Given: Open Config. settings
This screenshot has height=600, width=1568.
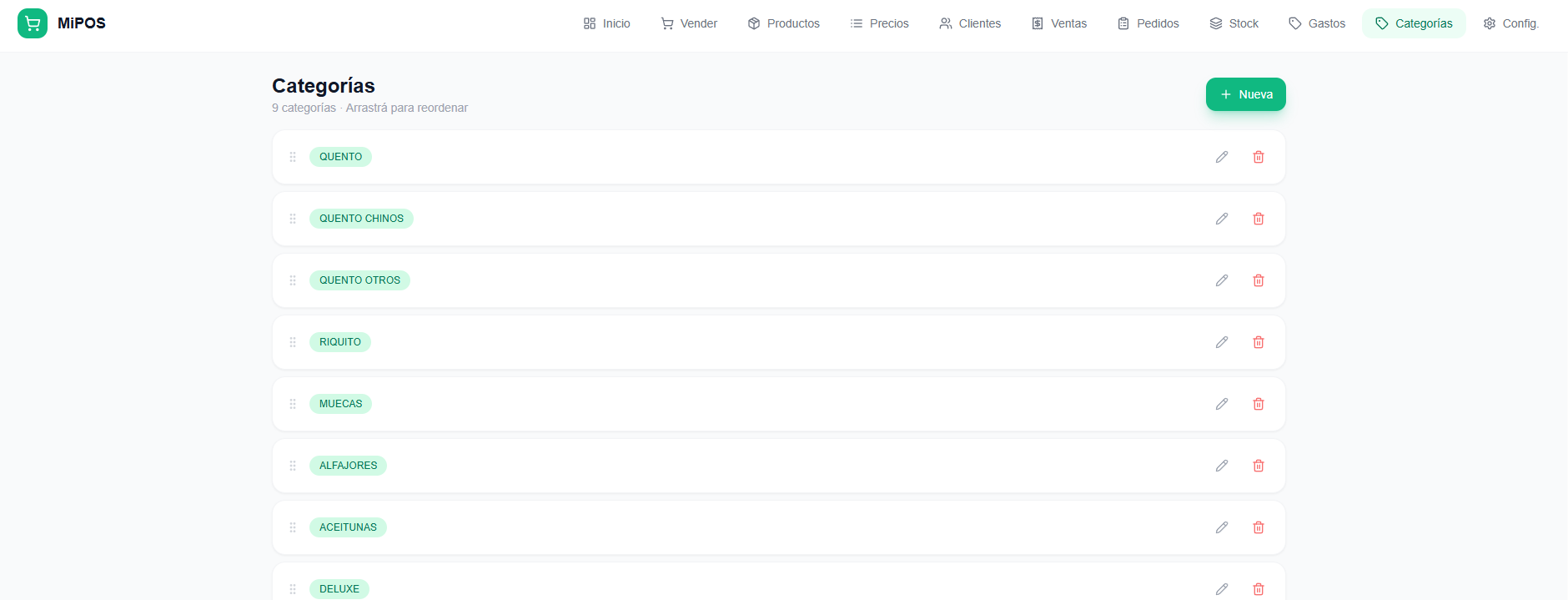Looking at the screenshot, I should pyautogui.click(x=1510, y=23).
